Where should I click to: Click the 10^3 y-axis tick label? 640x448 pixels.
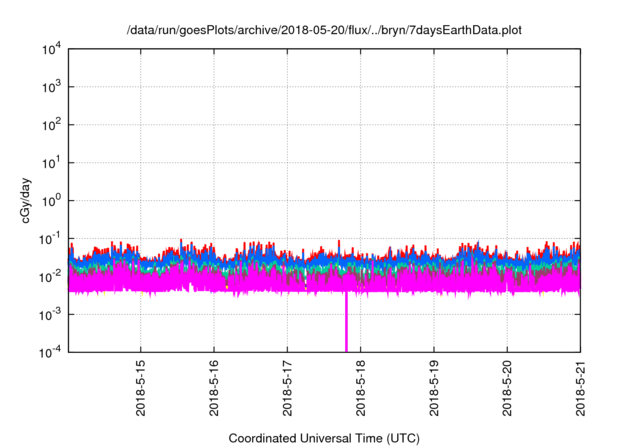click(51, 87)
